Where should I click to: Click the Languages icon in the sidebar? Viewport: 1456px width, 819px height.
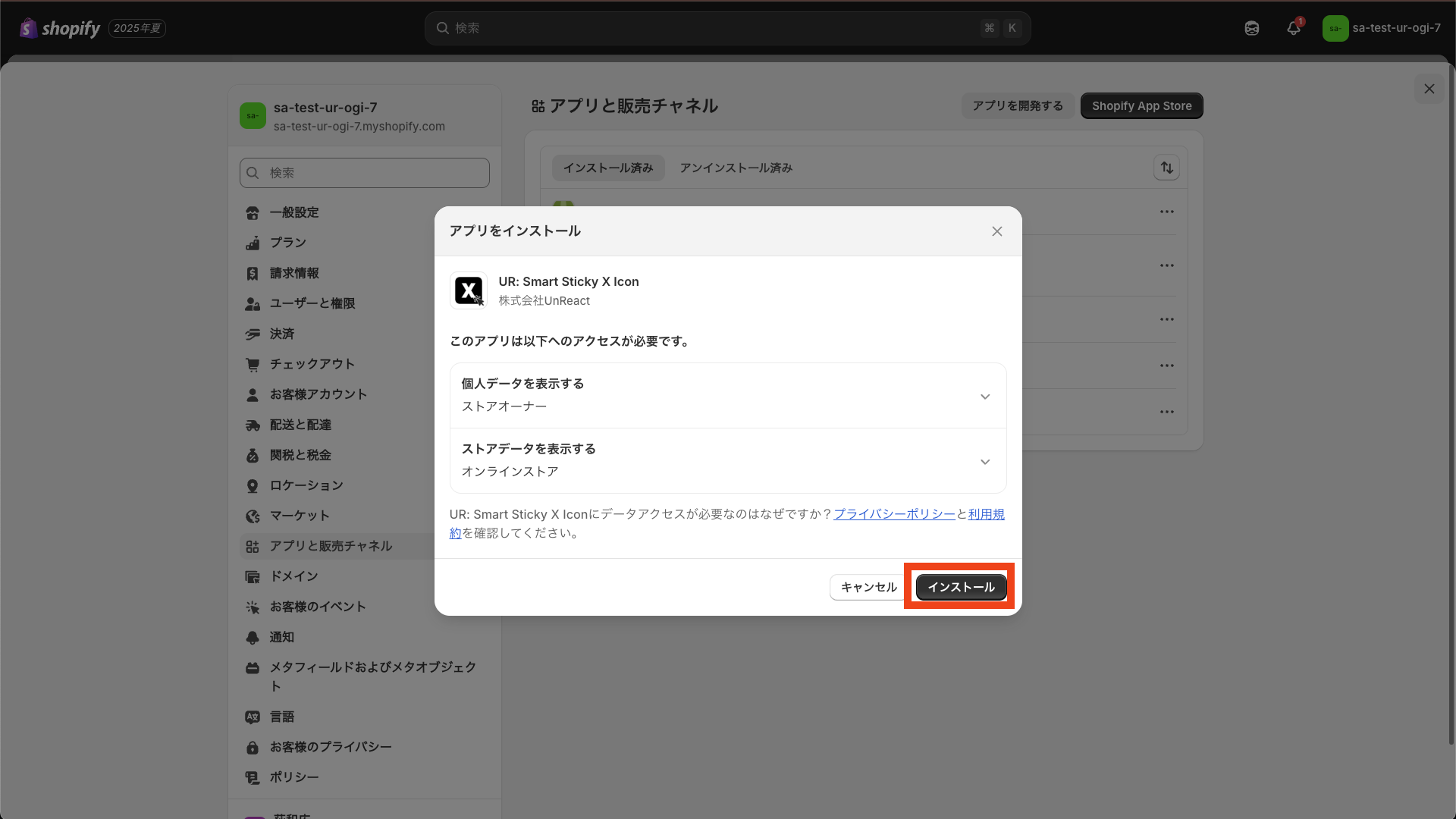click(253, 717)
